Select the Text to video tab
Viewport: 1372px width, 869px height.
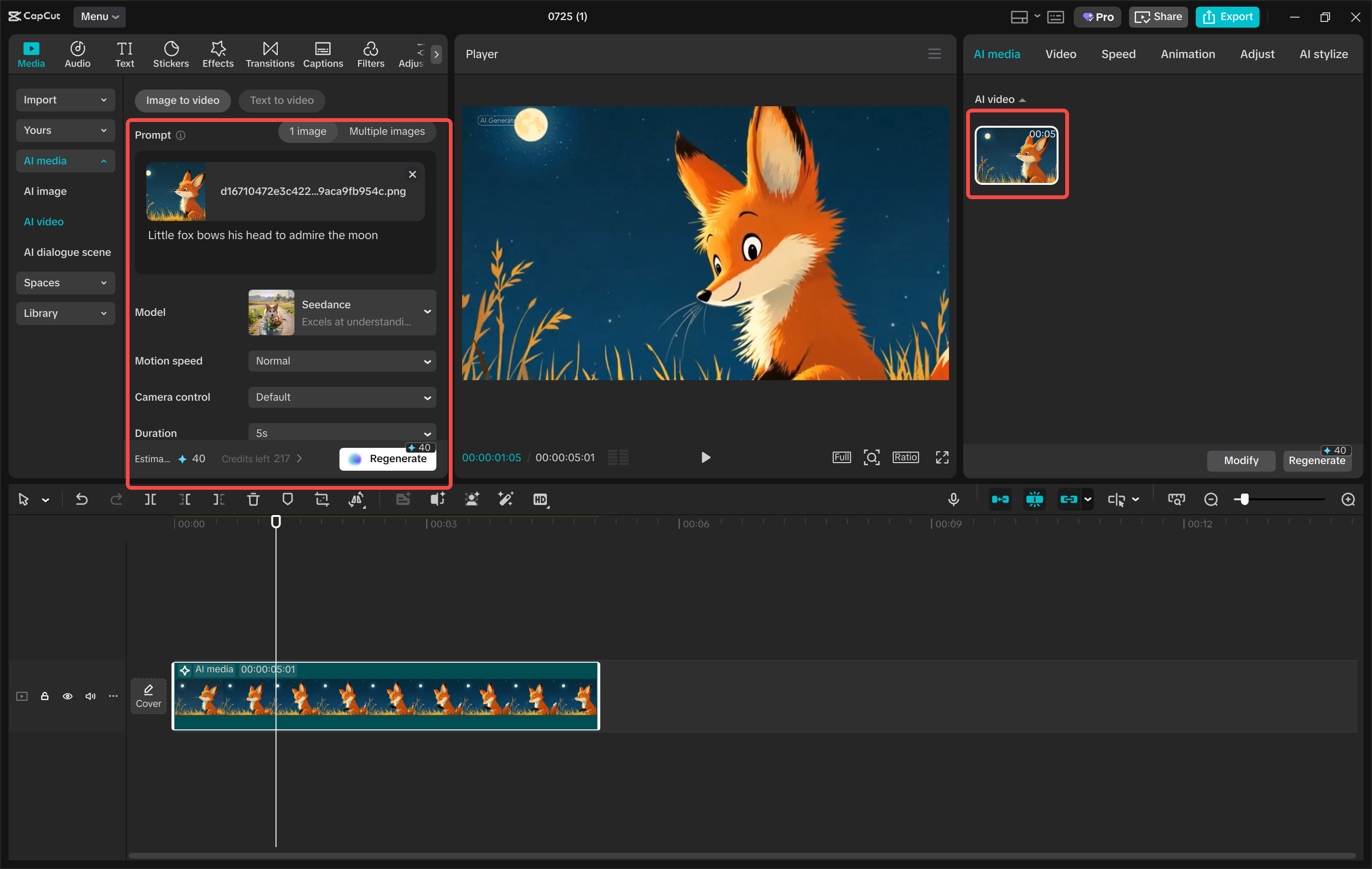282,101
